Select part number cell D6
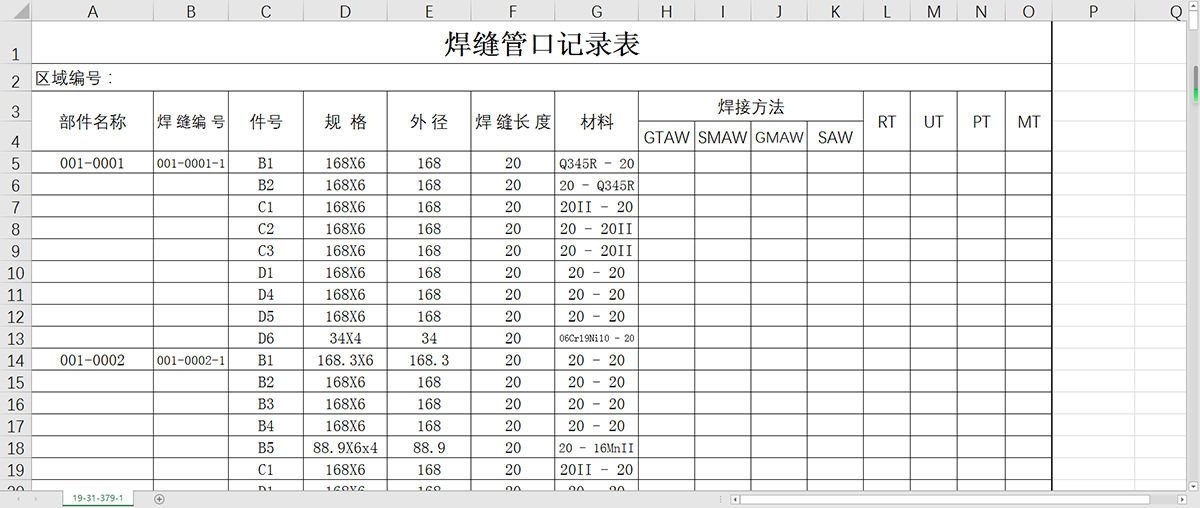 pyautogui.click(x=265, y=338)
